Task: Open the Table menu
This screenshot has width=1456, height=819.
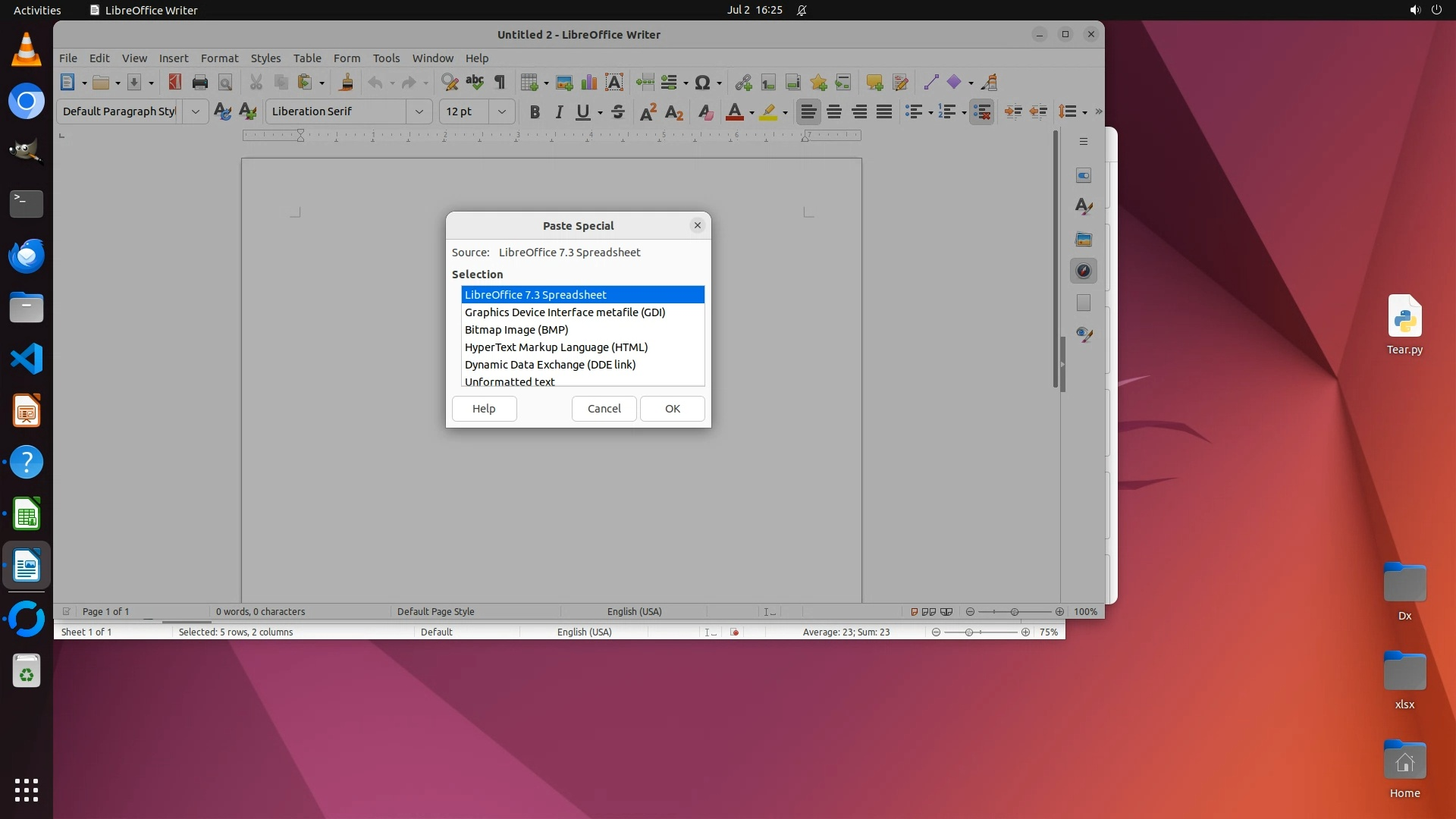Action: point(307,58)
